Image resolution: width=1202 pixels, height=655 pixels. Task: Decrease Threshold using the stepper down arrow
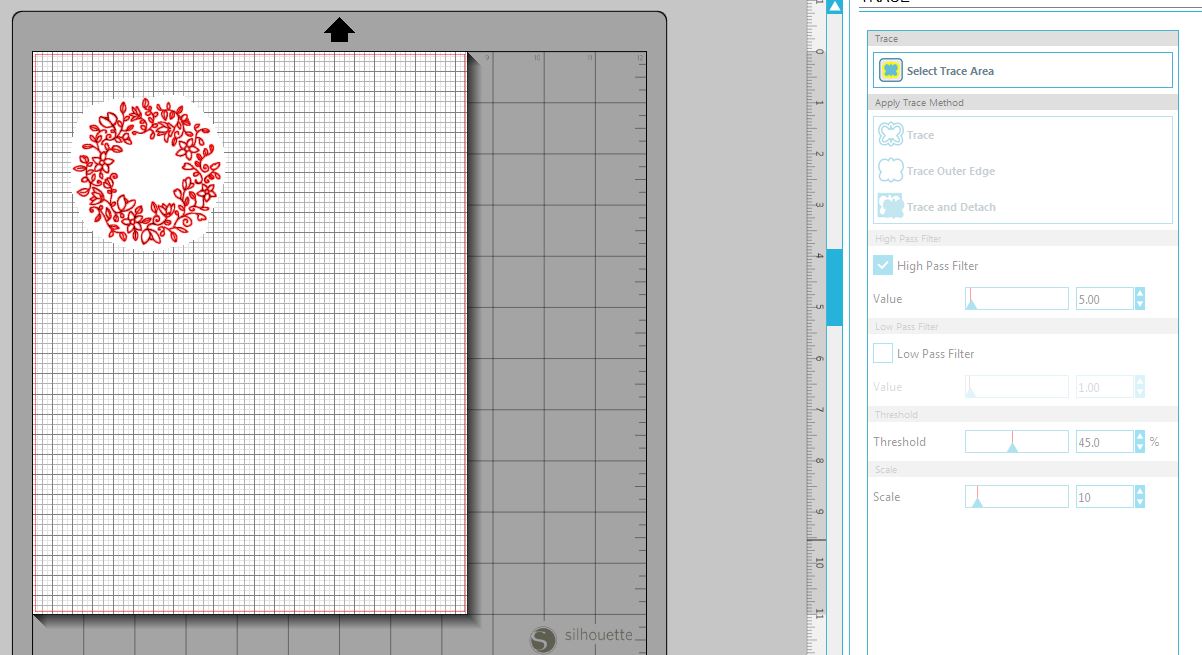point(1140,447)
